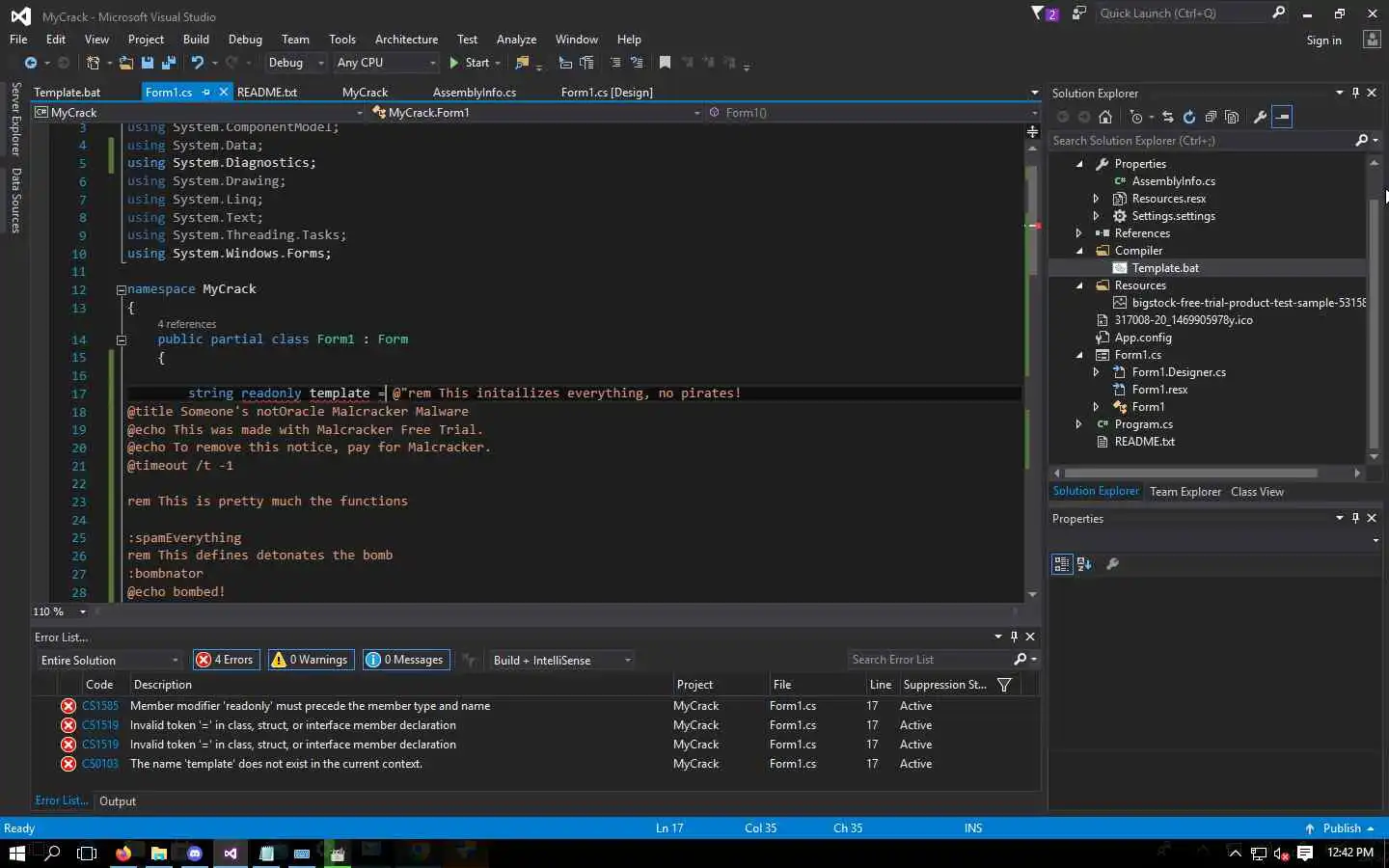Open the CS0103 error code link
1389x868 pixels.
point(100,764)
